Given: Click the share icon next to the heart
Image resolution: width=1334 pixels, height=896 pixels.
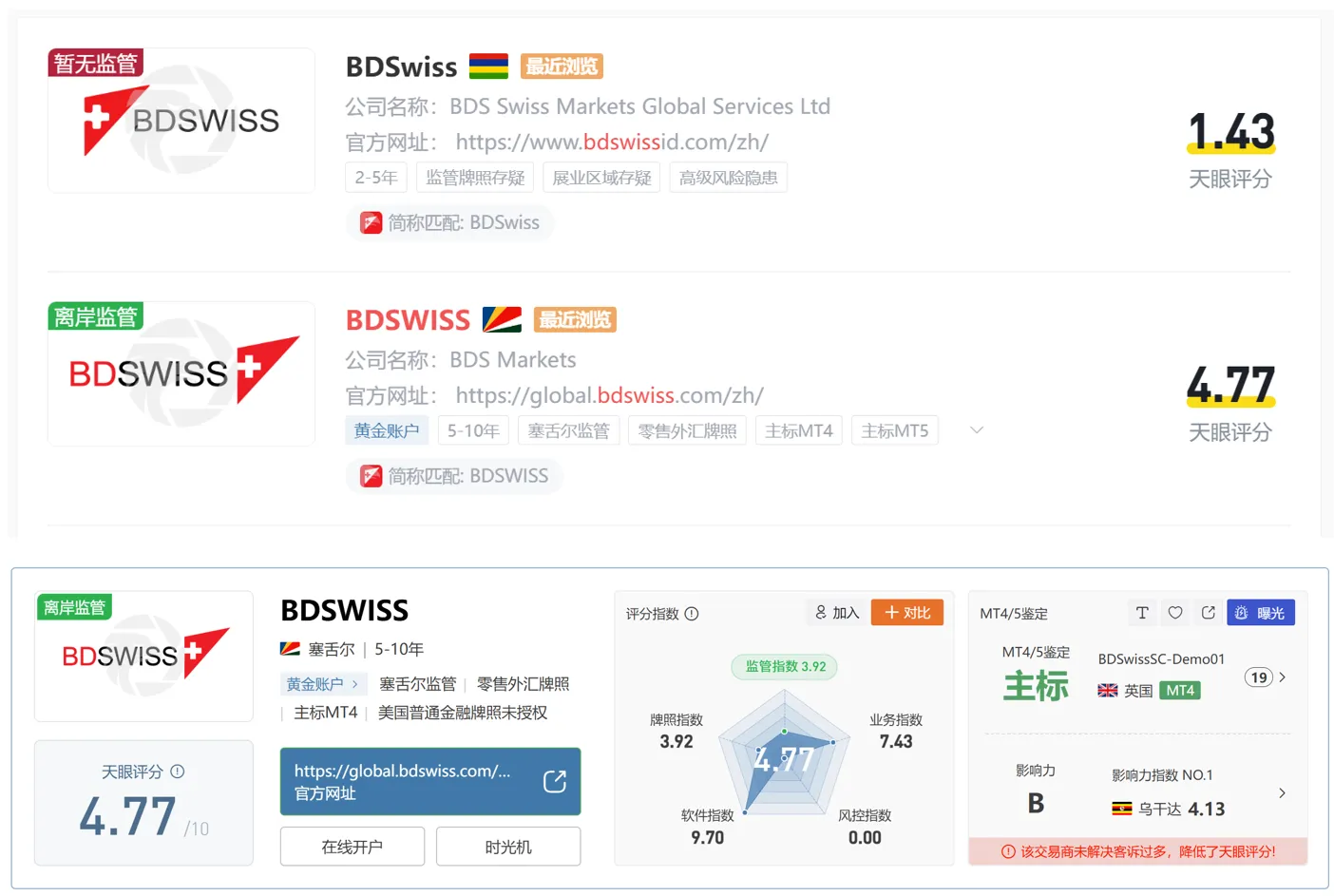Looking at the screenshot, I should [x=1209, y=613].
